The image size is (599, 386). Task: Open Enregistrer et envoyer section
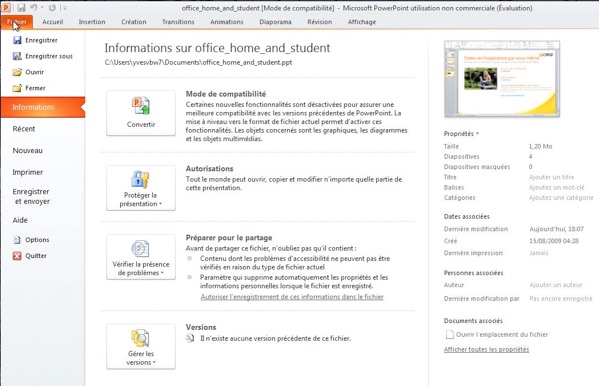31,196
